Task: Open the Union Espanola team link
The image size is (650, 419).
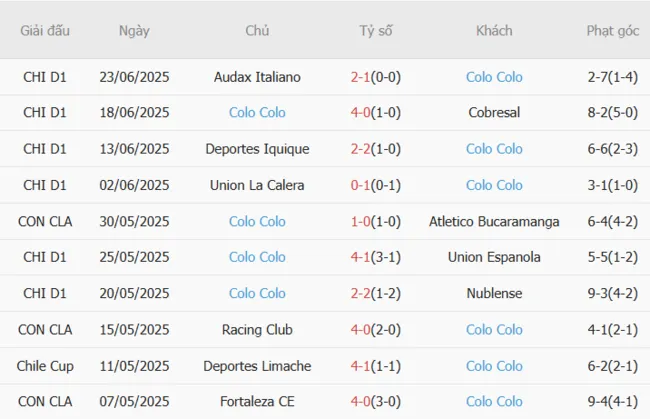Action: (494, 257)
